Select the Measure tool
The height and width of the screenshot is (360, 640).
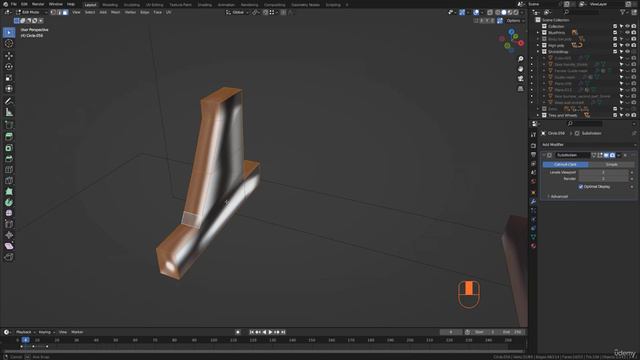[x=9, y=112]
